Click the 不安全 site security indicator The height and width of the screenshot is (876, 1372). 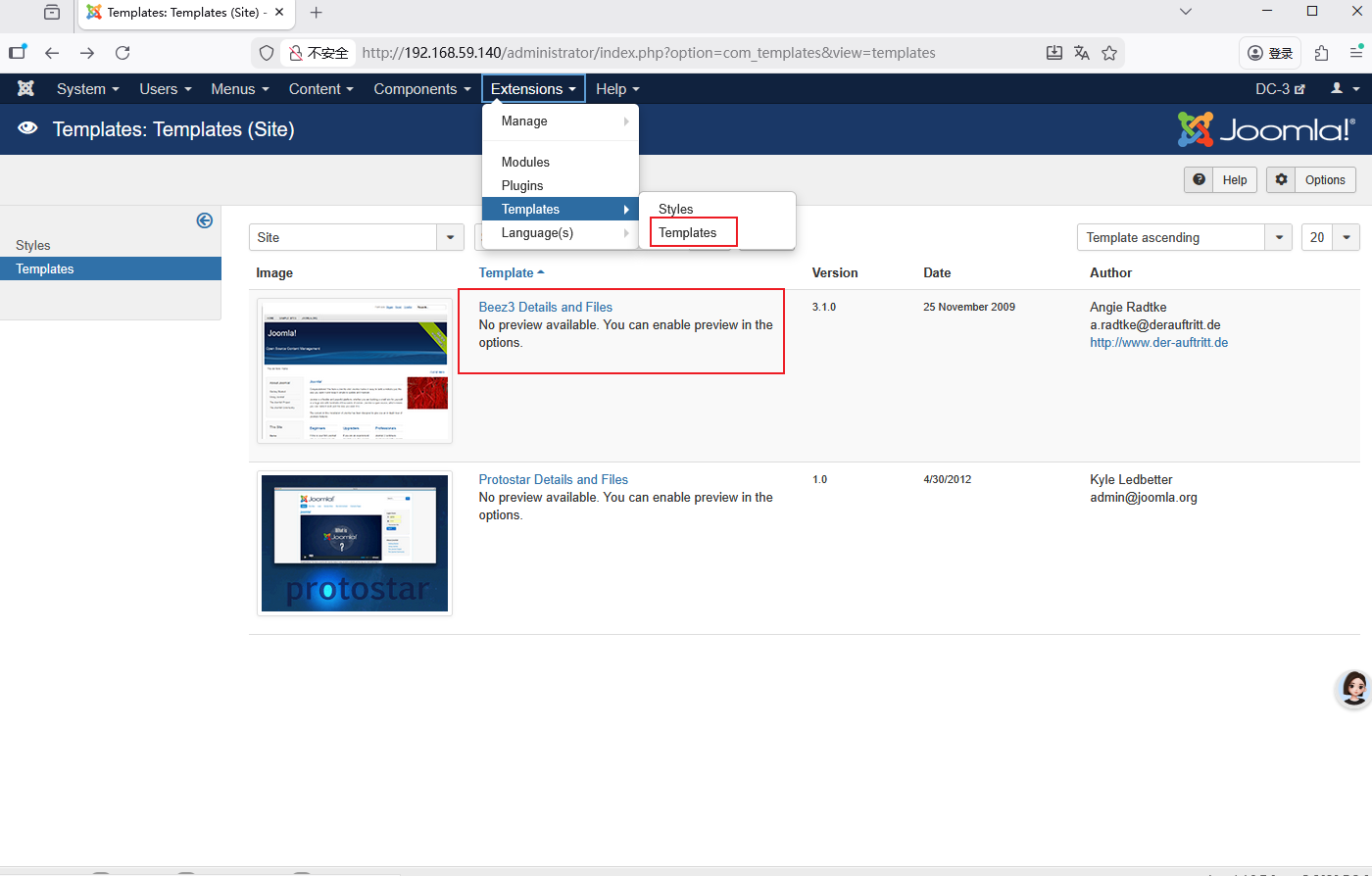tap(318, 53)
